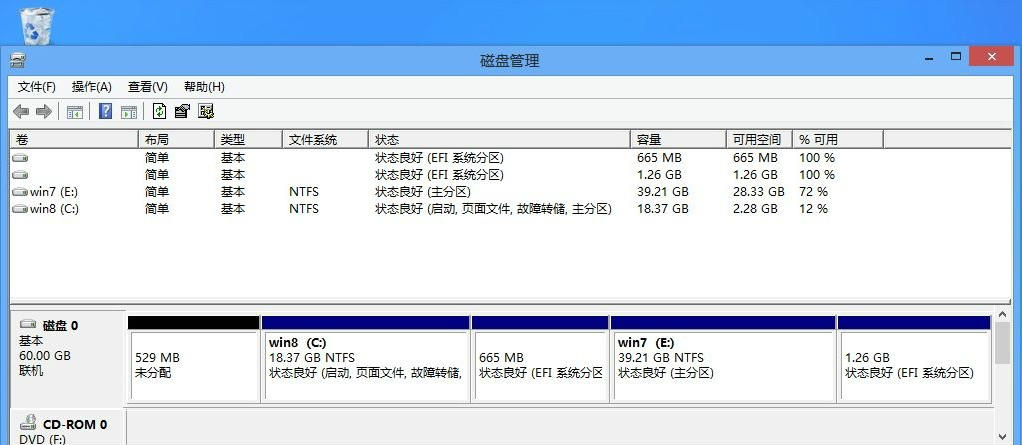Click the 磁盘 0 disk icon
Viewport: 1022px width, 445px height.
(29, 324)
